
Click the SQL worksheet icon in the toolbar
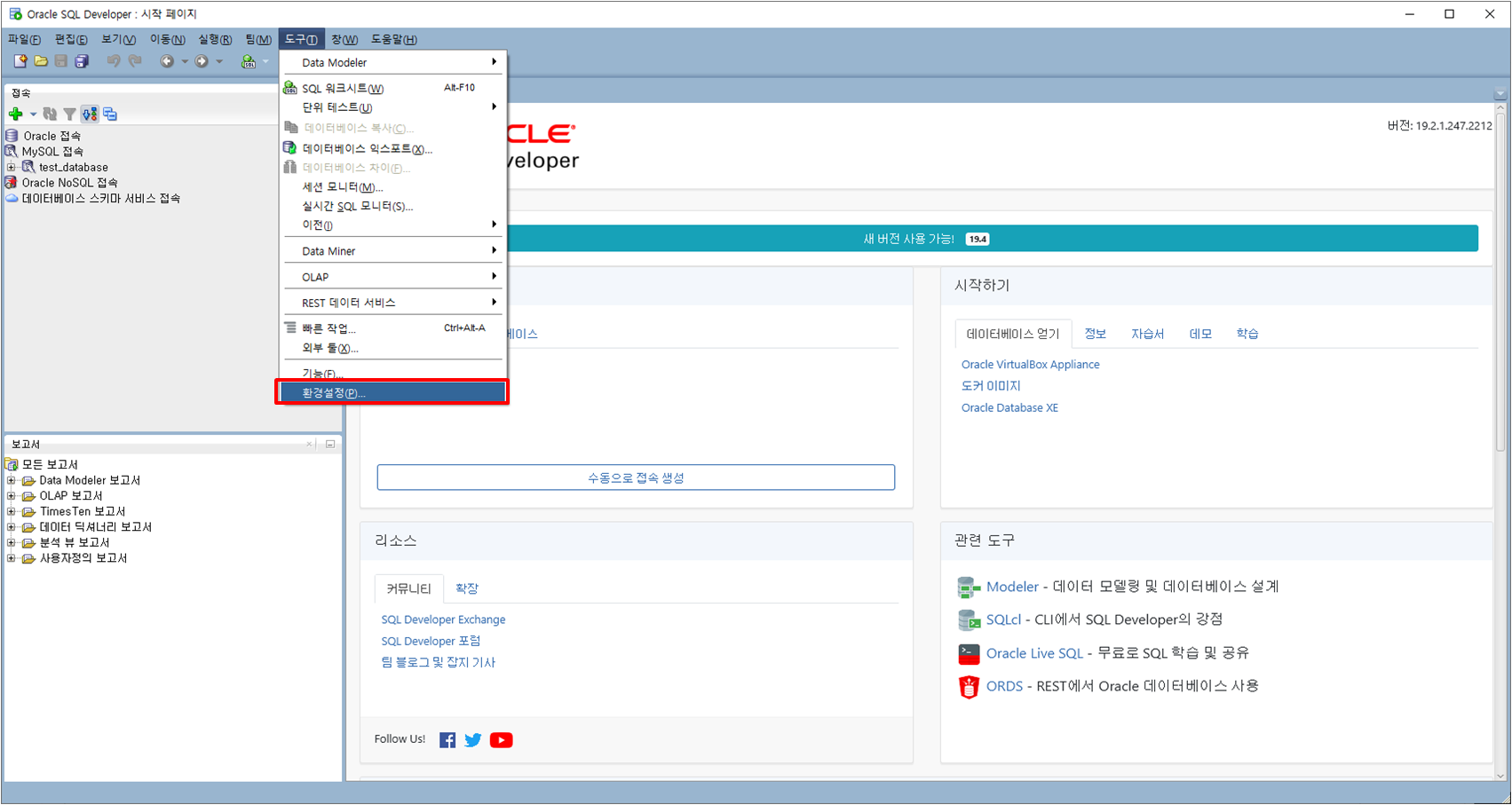pyautogui.click(x=249, y=61)
